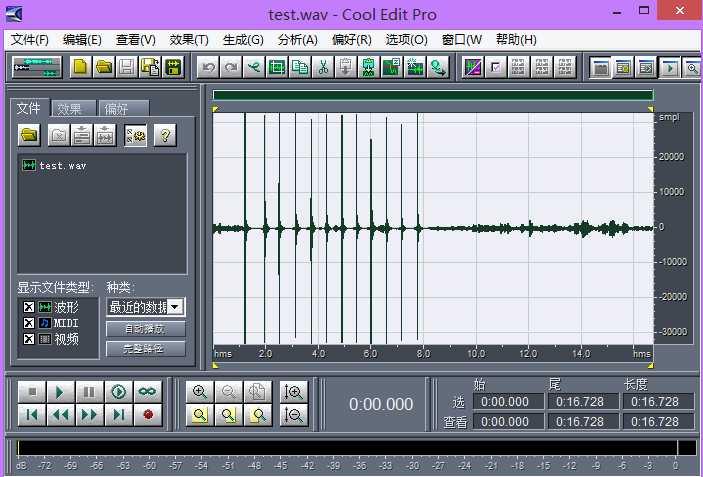
Task: Open the 偏好(R) menu
Action: click(x=352, y=40)
